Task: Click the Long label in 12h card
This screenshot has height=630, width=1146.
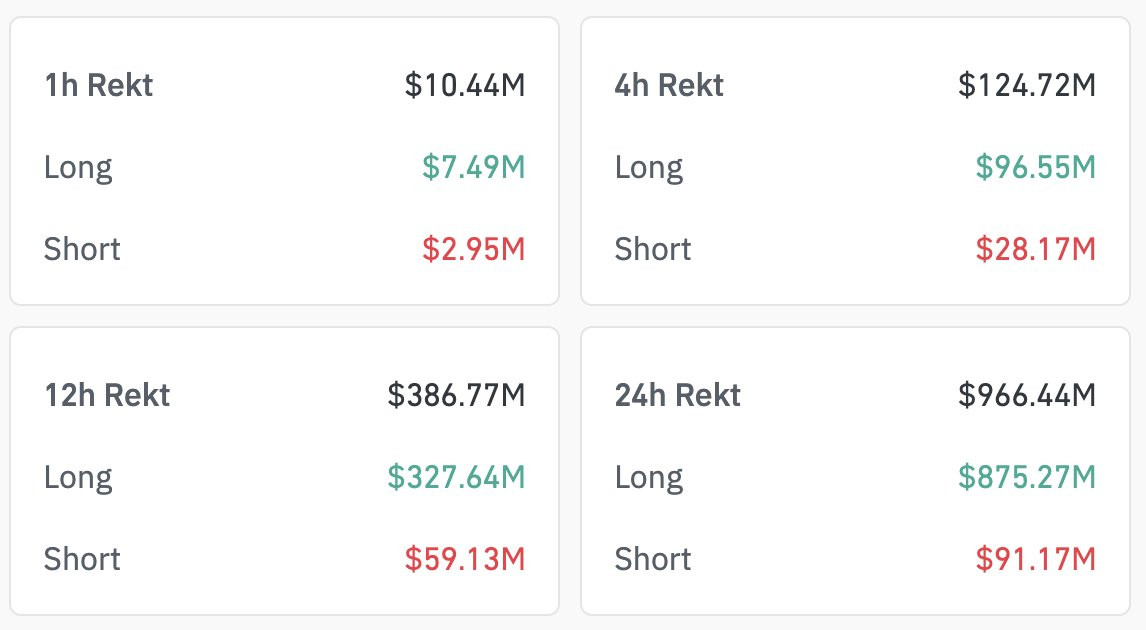Action: pos(78,477)
